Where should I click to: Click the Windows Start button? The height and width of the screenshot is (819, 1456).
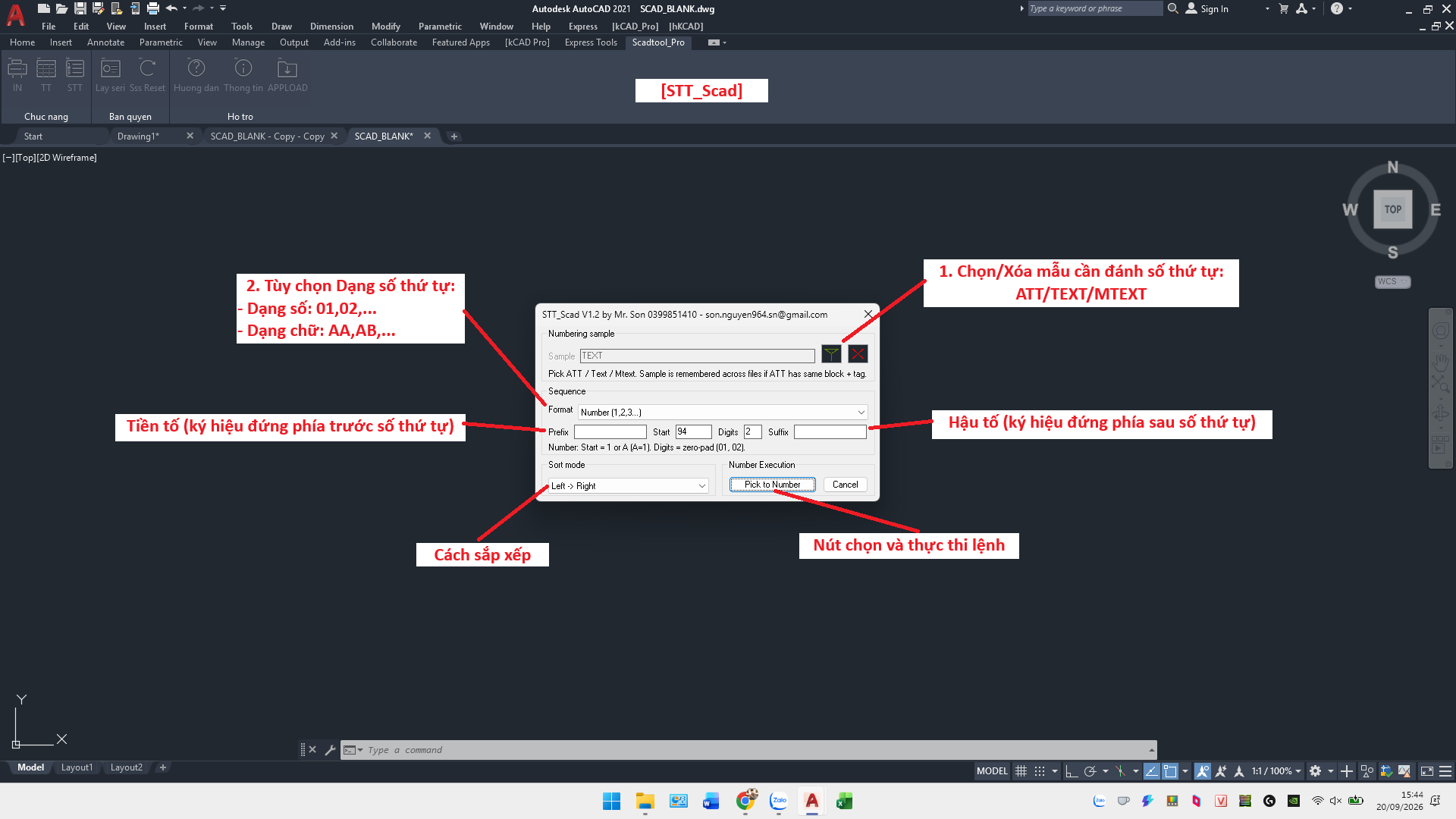[x=611, y=801]
